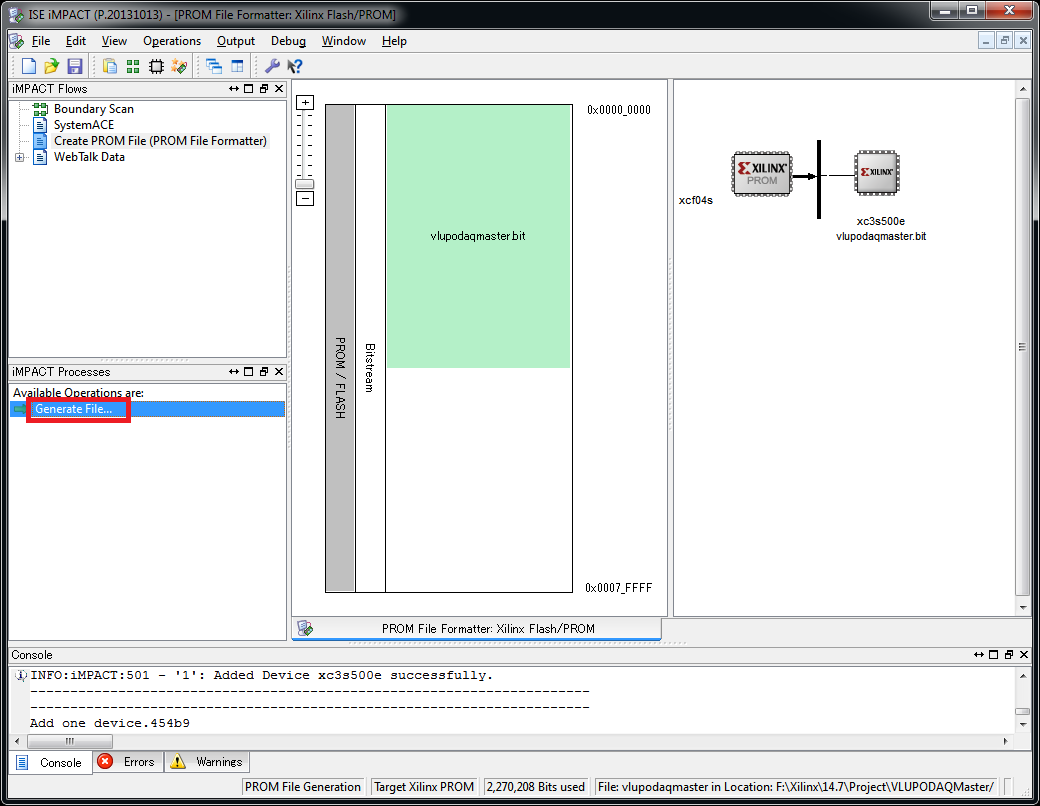Minimize the inner document window
The width and height of the screenshot is (1040, 806).
(x=986, y=40)
